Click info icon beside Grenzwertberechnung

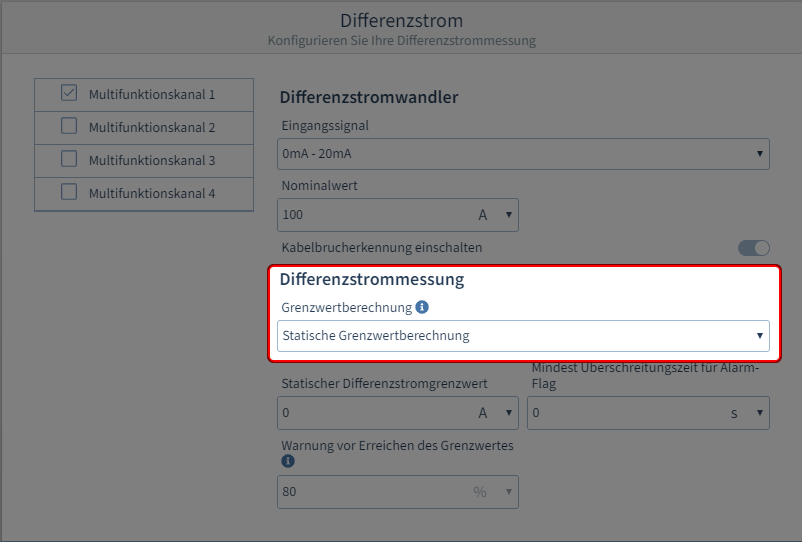click(422, 307)
